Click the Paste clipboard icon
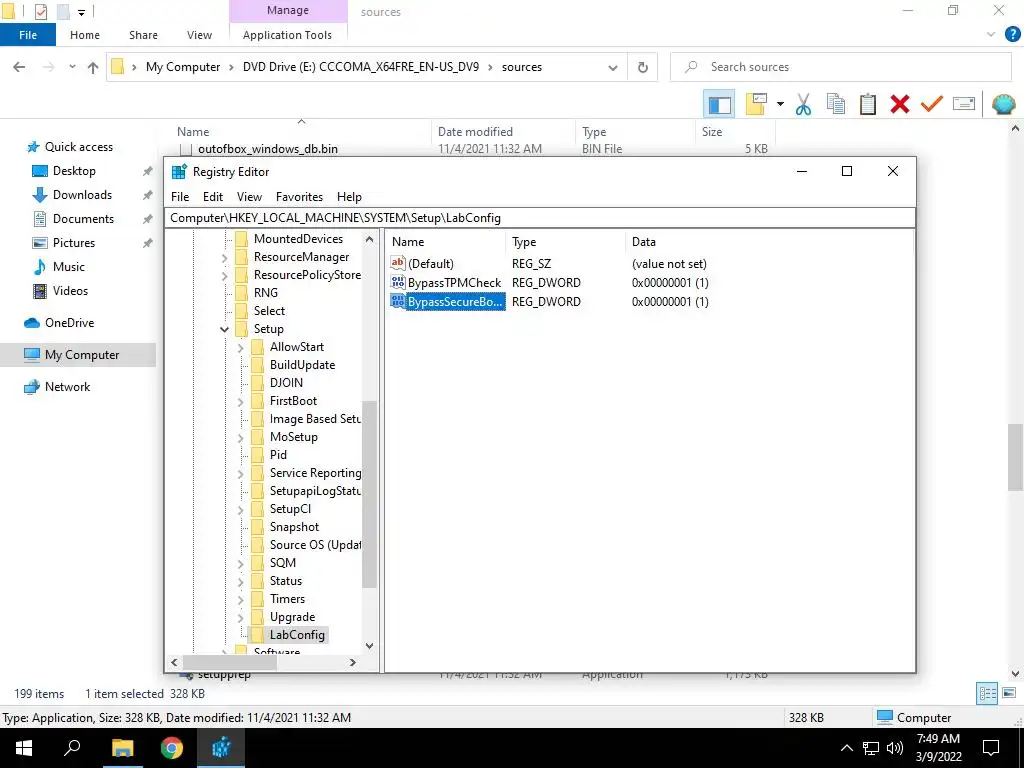This screenshot has height=768, width=1024. (x=867, y=104)
